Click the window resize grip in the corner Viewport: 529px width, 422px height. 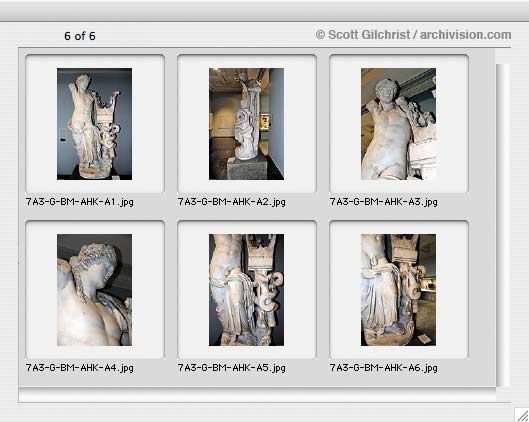(x=522, y=415)
